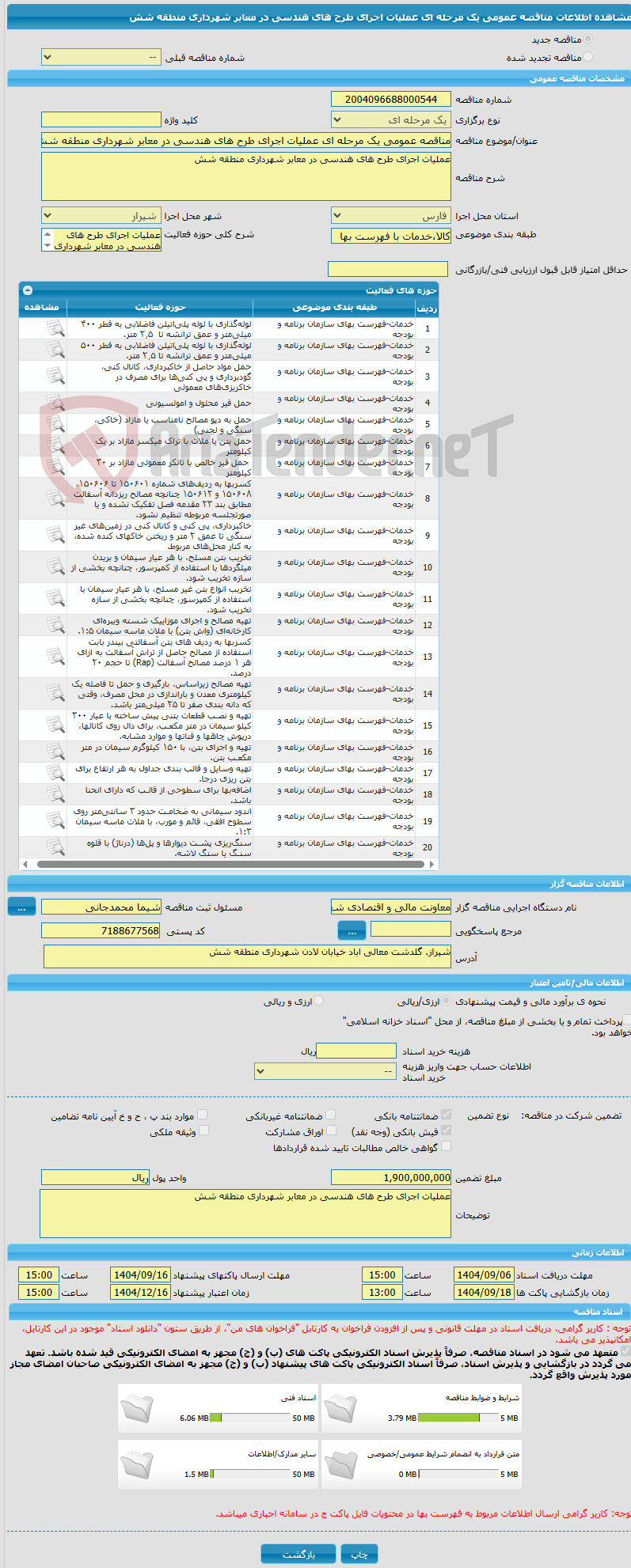The height and width of the screenshot is (1568, 631).
Task: Click the شماره مناقصه field
Action: 391,99
